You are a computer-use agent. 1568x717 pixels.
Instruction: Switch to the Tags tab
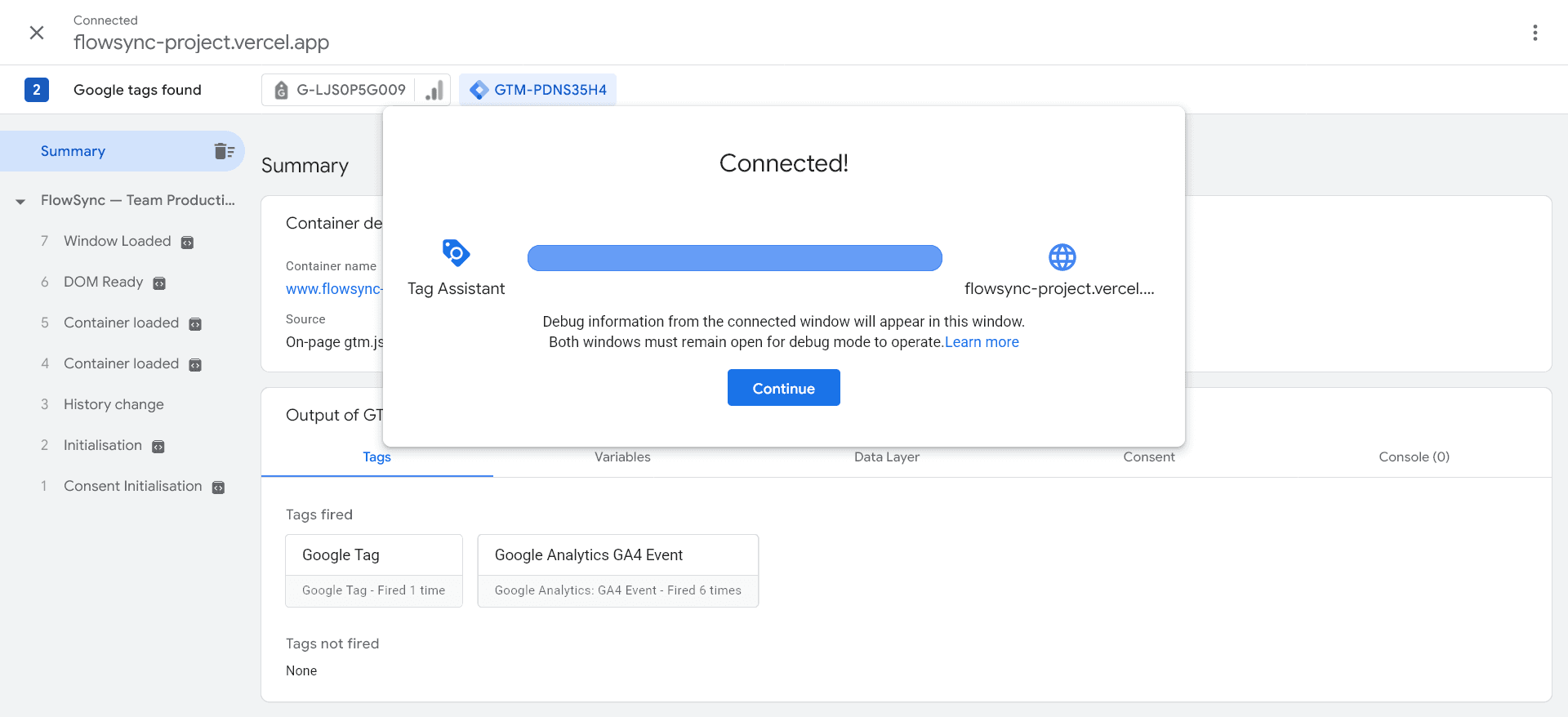pyautogui.click(x=377, y=457)
